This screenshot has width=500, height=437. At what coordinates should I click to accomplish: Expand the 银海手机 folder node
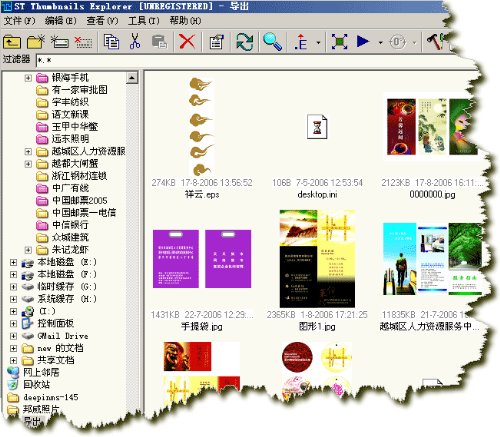pos(28,78)
